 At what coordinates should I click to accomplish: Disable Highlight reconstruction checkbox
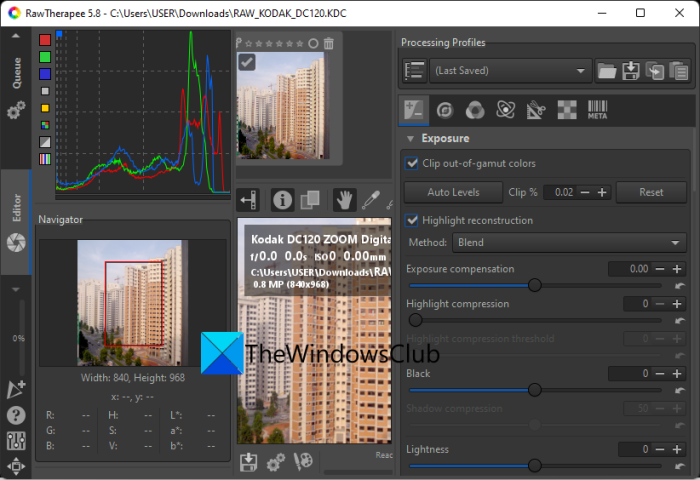tap(412, 220)
